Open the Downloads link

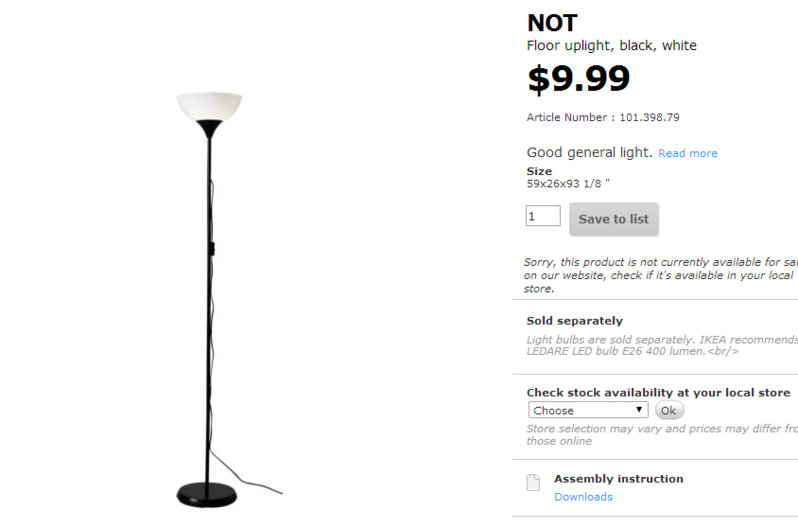[x=583, y=497]
